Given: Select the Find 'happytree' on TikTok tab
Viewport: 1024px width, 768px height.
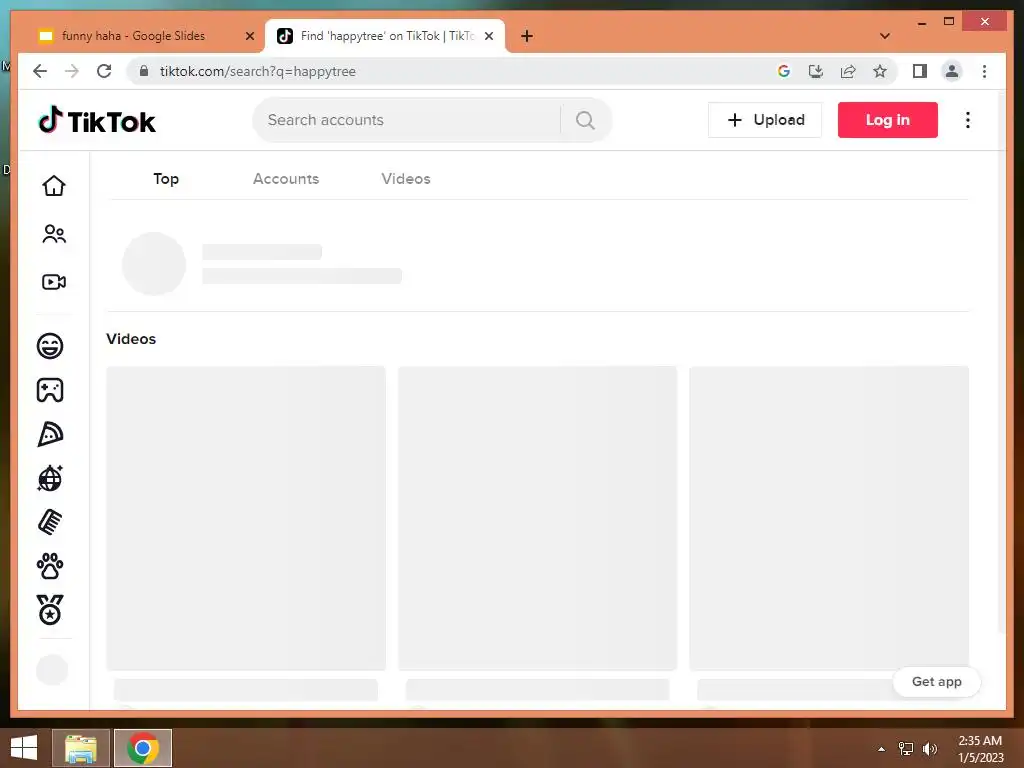Looking at the screenshot, I should click(387, 36).
